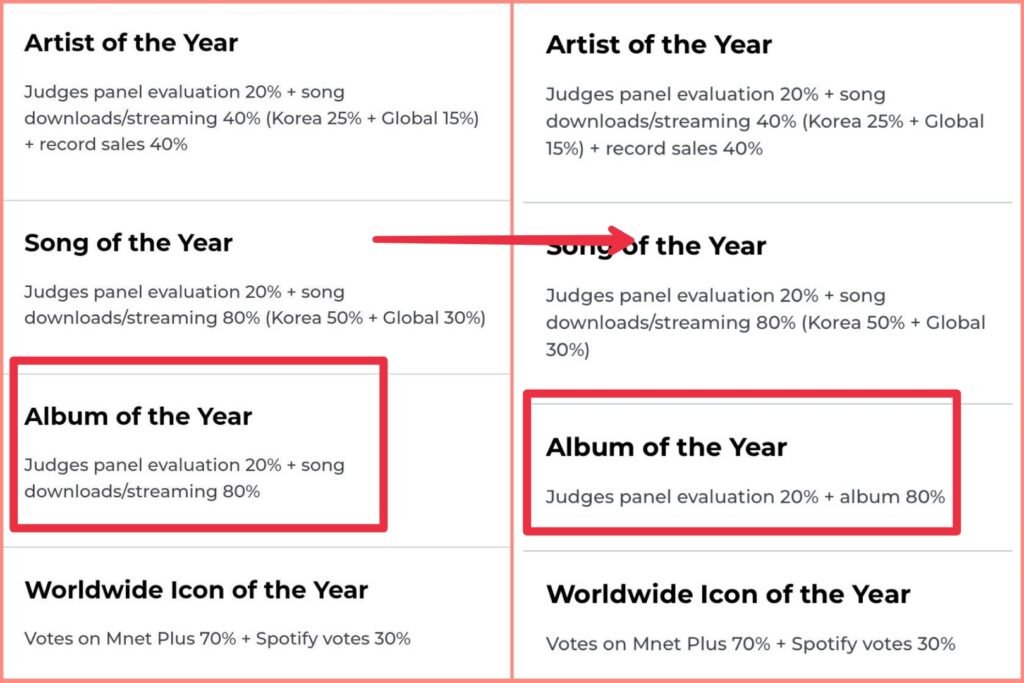Click left '+ record sales 40%' line

[x=106, y=144]
